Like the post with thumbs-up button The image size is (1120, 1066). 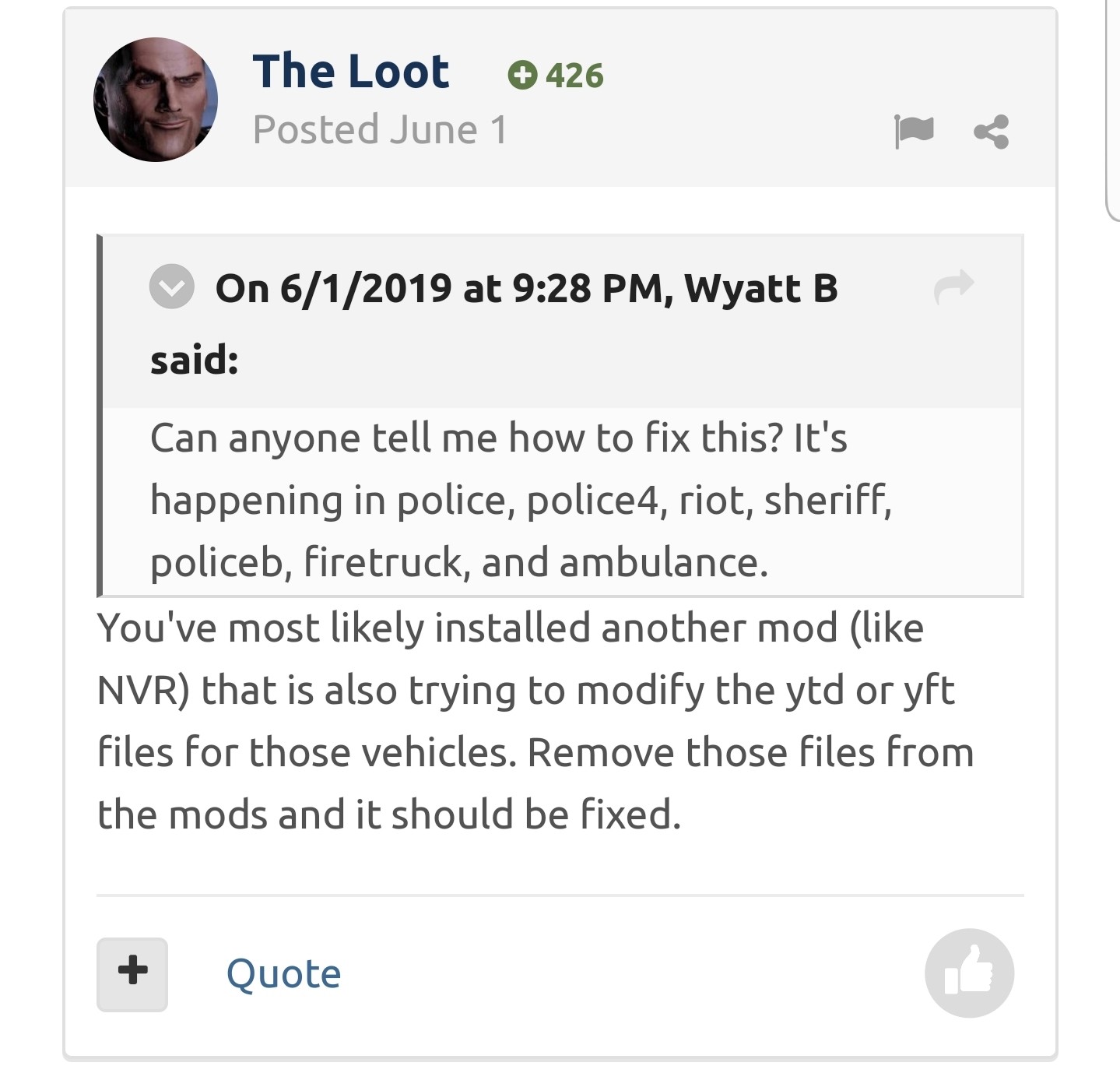pyautogui.click(x=969, y=973)
